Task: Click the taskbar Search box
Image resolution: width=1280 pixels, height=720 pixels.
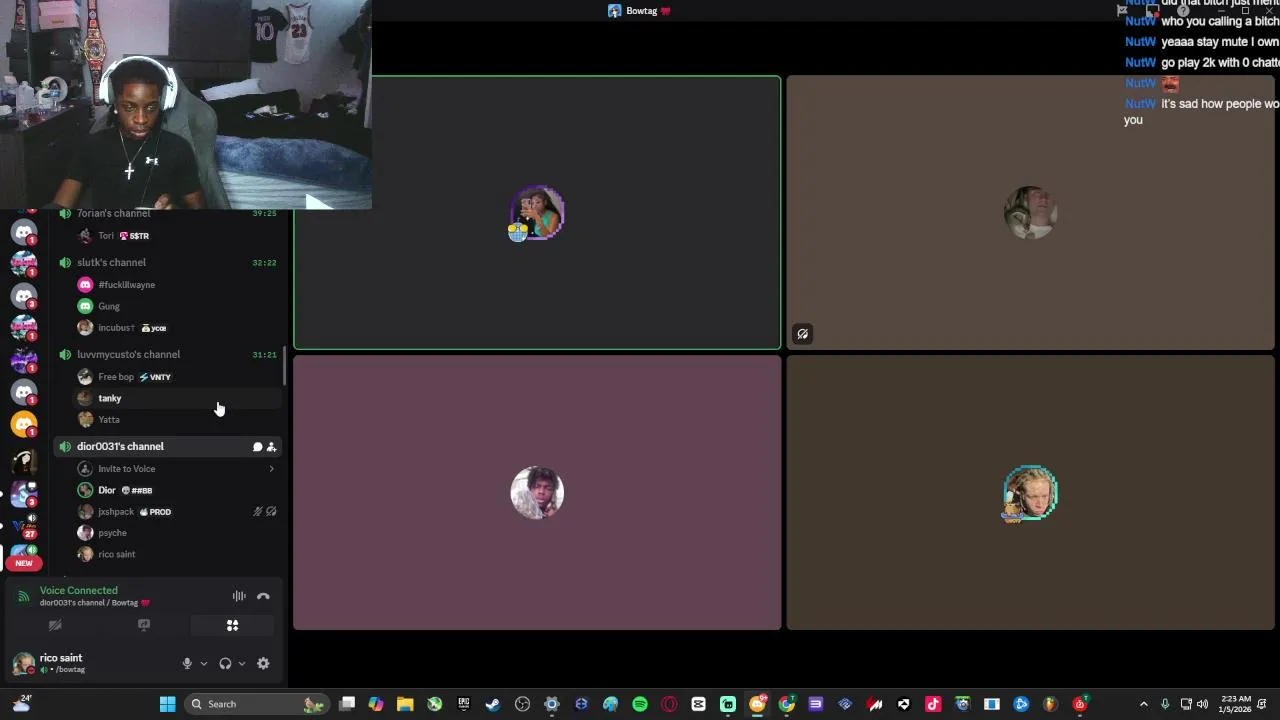Action: pos(258,704)
